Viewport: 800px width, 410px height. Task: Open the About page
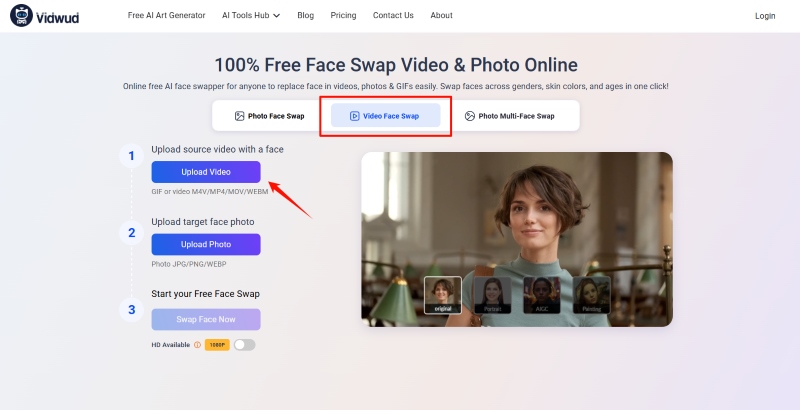point(441,15)
